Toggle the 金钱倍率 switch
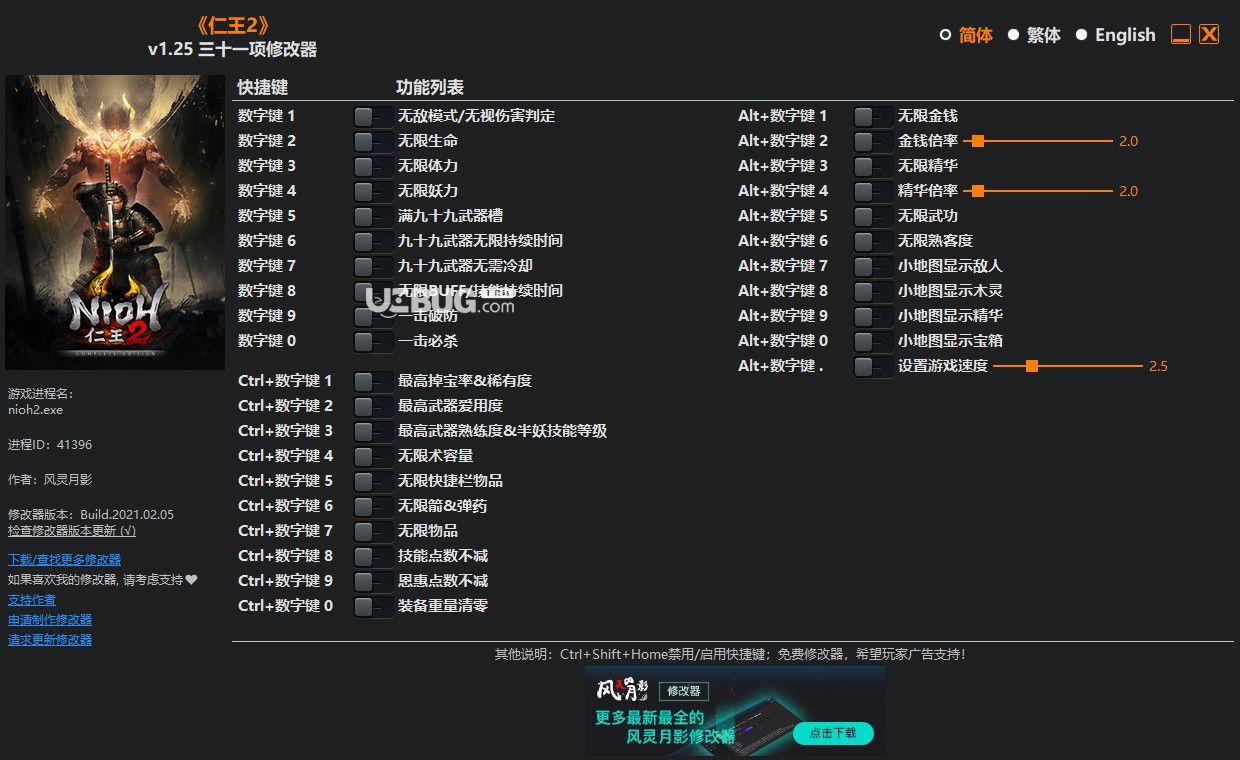The height and width of the screenshot is (760, 1240). point(873,141)
